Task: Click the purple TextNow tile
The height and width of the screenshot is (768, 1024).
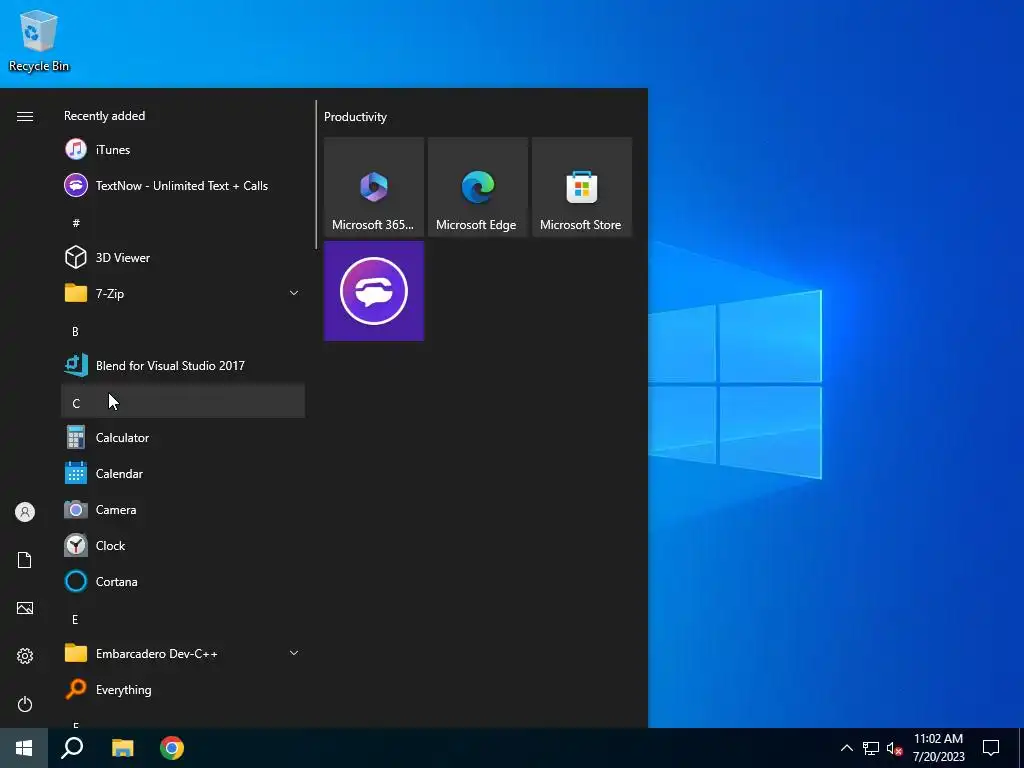Action: 374,291
